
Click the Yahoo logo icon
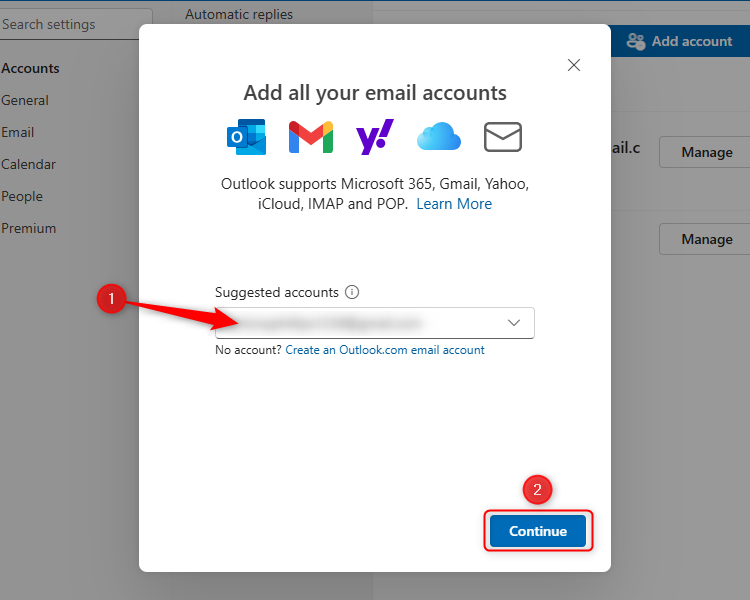[375, 137]
